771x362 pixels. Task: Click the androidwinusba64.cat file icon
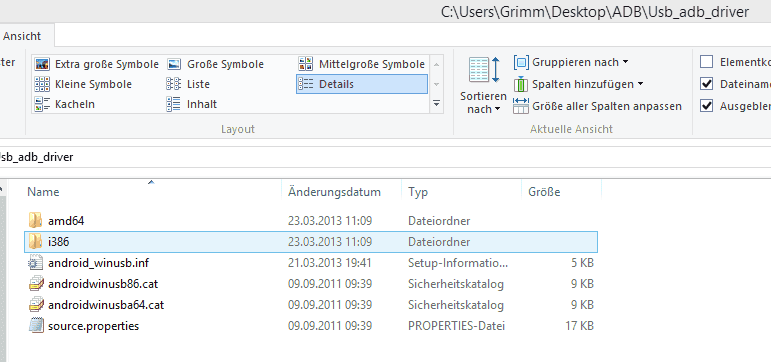pos(35,305)
